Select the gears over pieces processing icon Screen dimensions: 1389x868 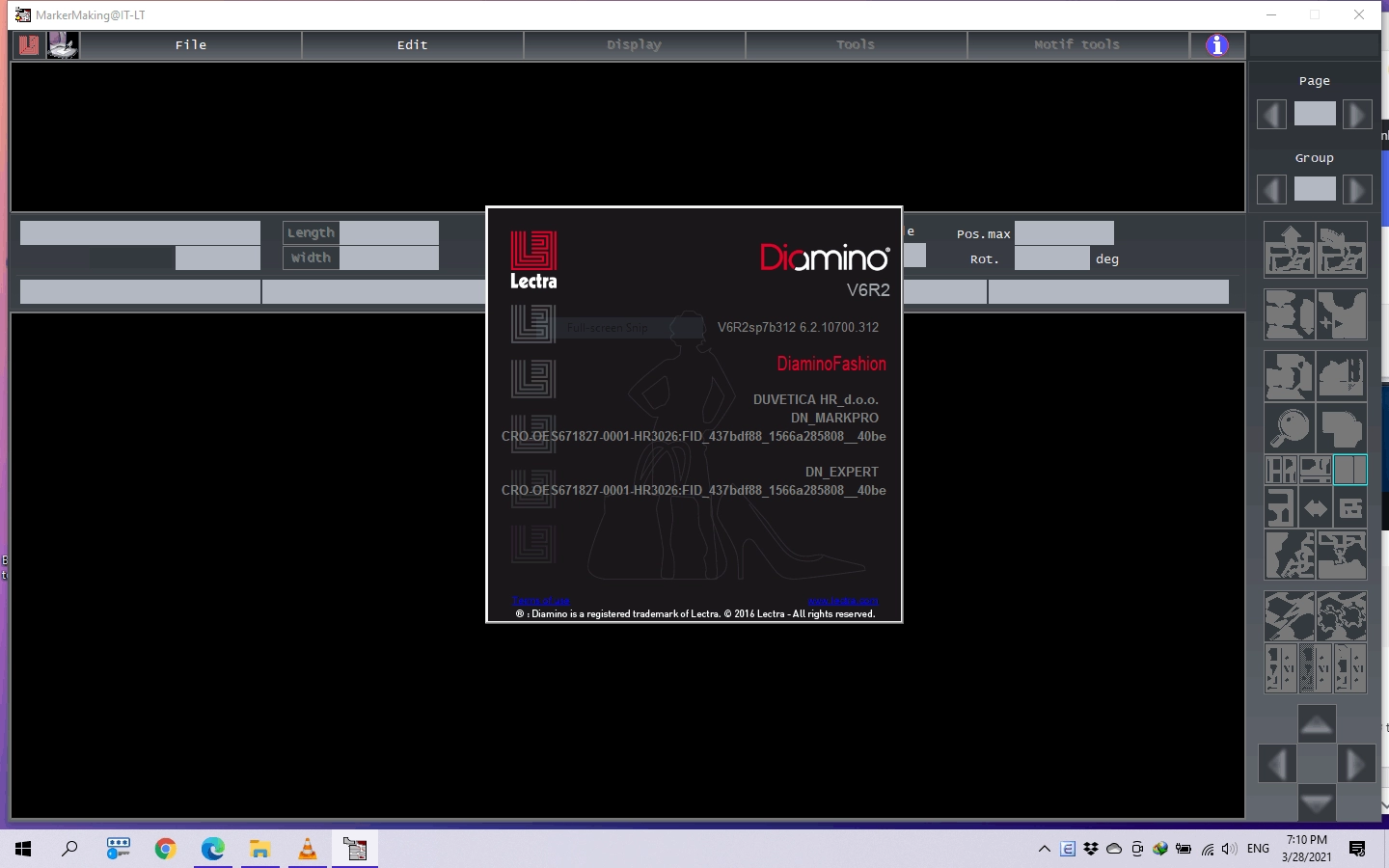[x=1342, y=616]
